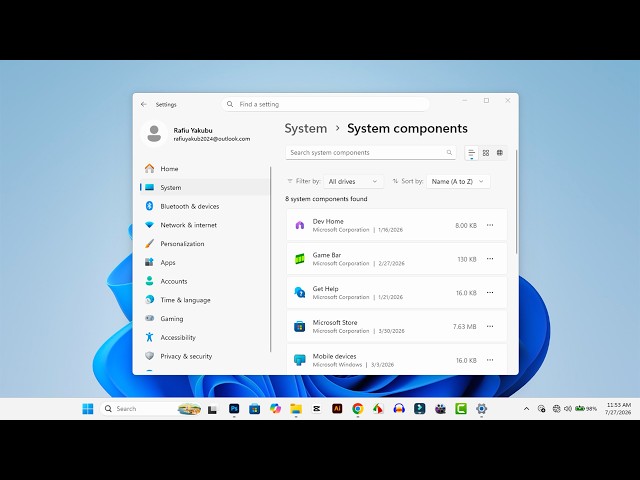Launch Illustrator from the taskbar

tap(337, 409)
